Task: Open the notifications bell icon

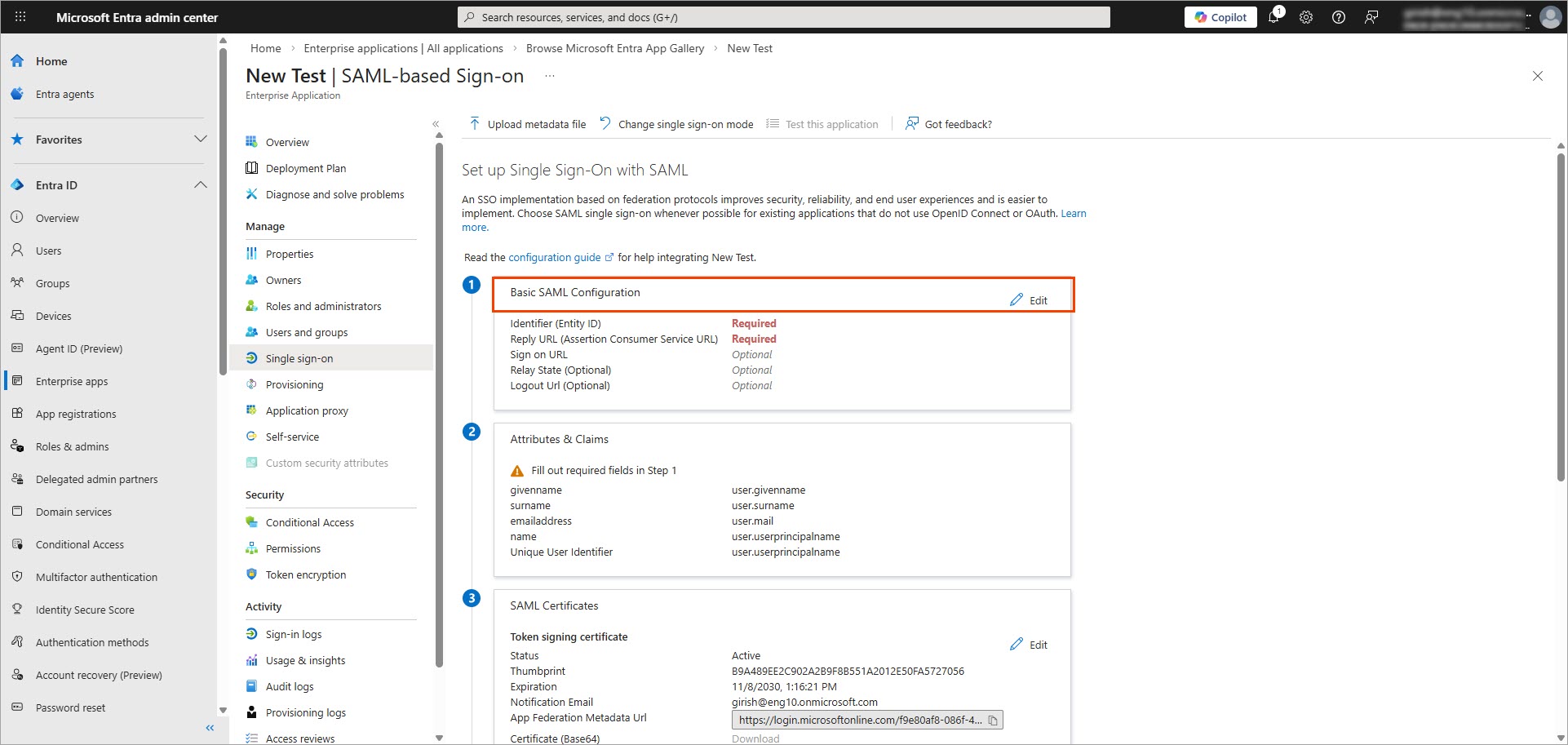Action: click(1274, 16)
